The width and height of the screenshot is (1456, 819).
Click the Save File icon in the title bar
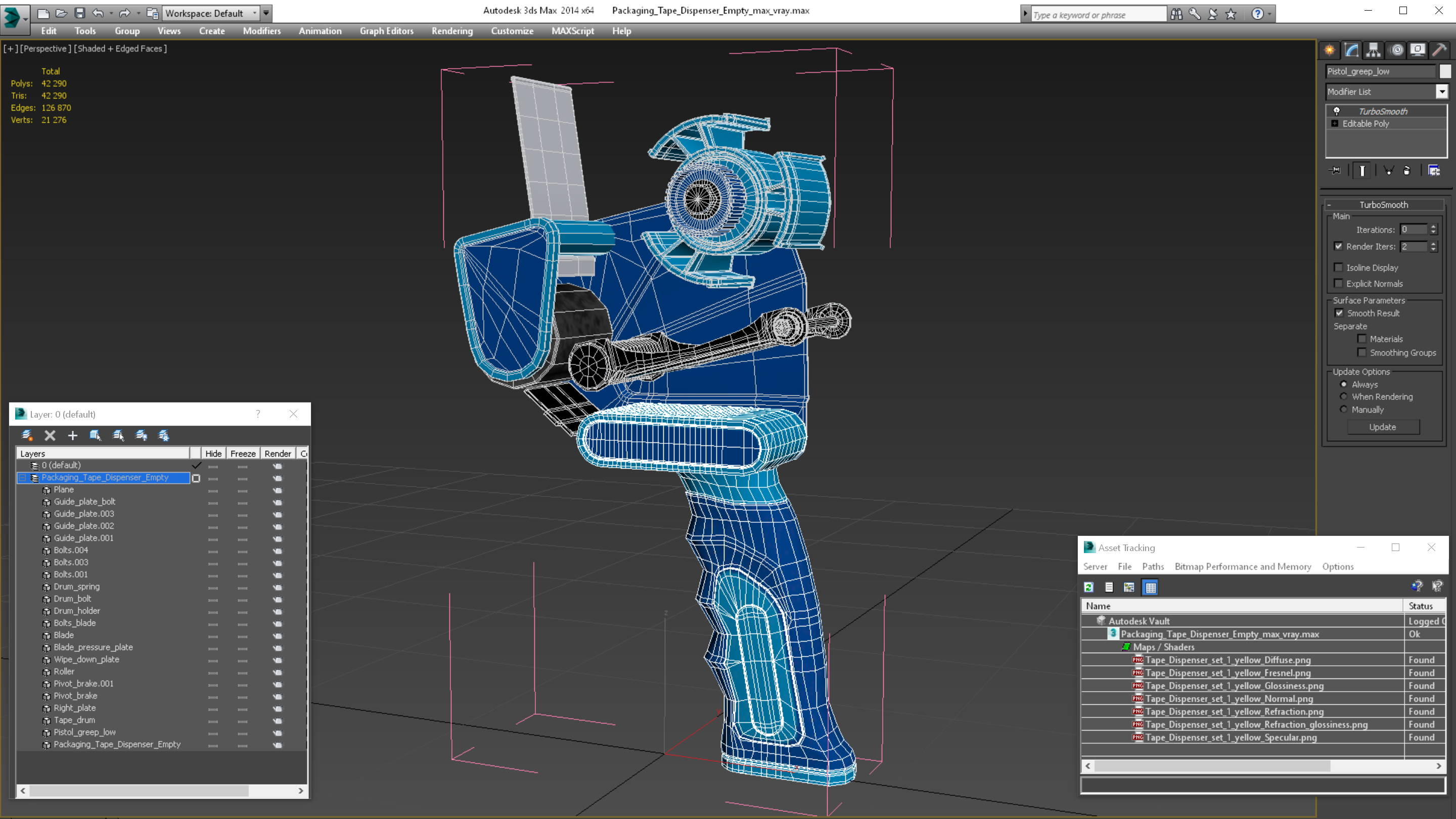pos(80,13)
